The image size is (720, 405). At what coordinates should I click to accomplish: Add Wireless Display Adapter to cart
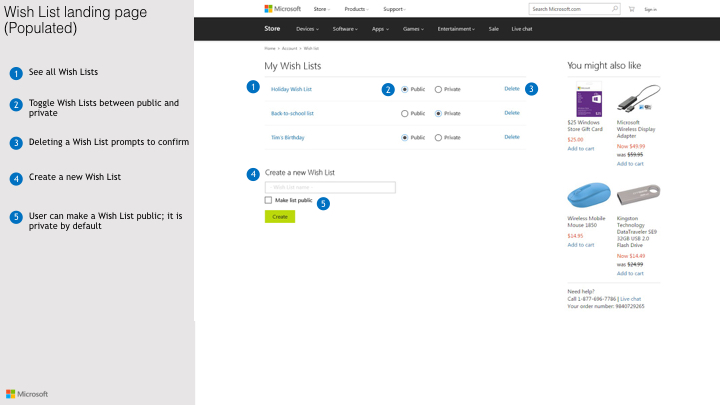click(x=630, y=164)
